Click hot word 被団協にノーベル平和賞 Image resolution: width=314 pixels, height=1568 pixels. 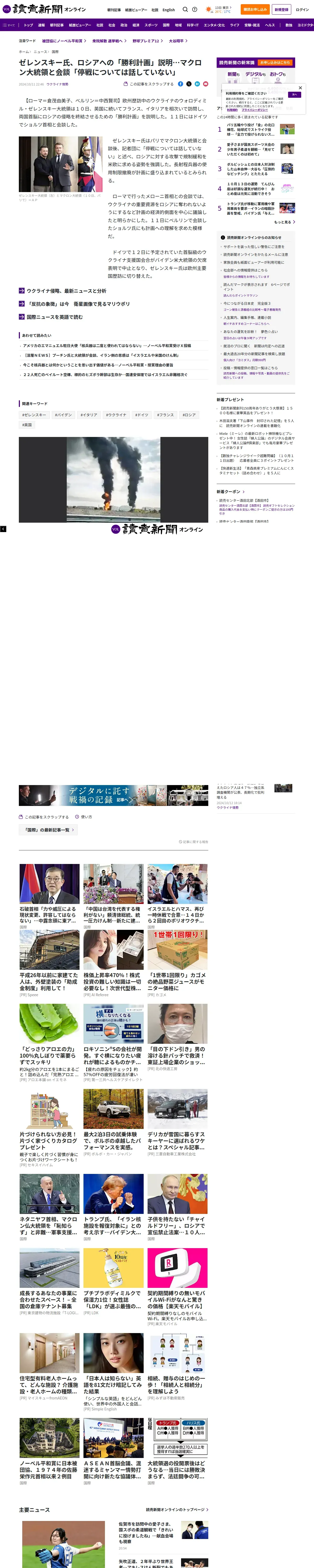[x=64, y=41]
